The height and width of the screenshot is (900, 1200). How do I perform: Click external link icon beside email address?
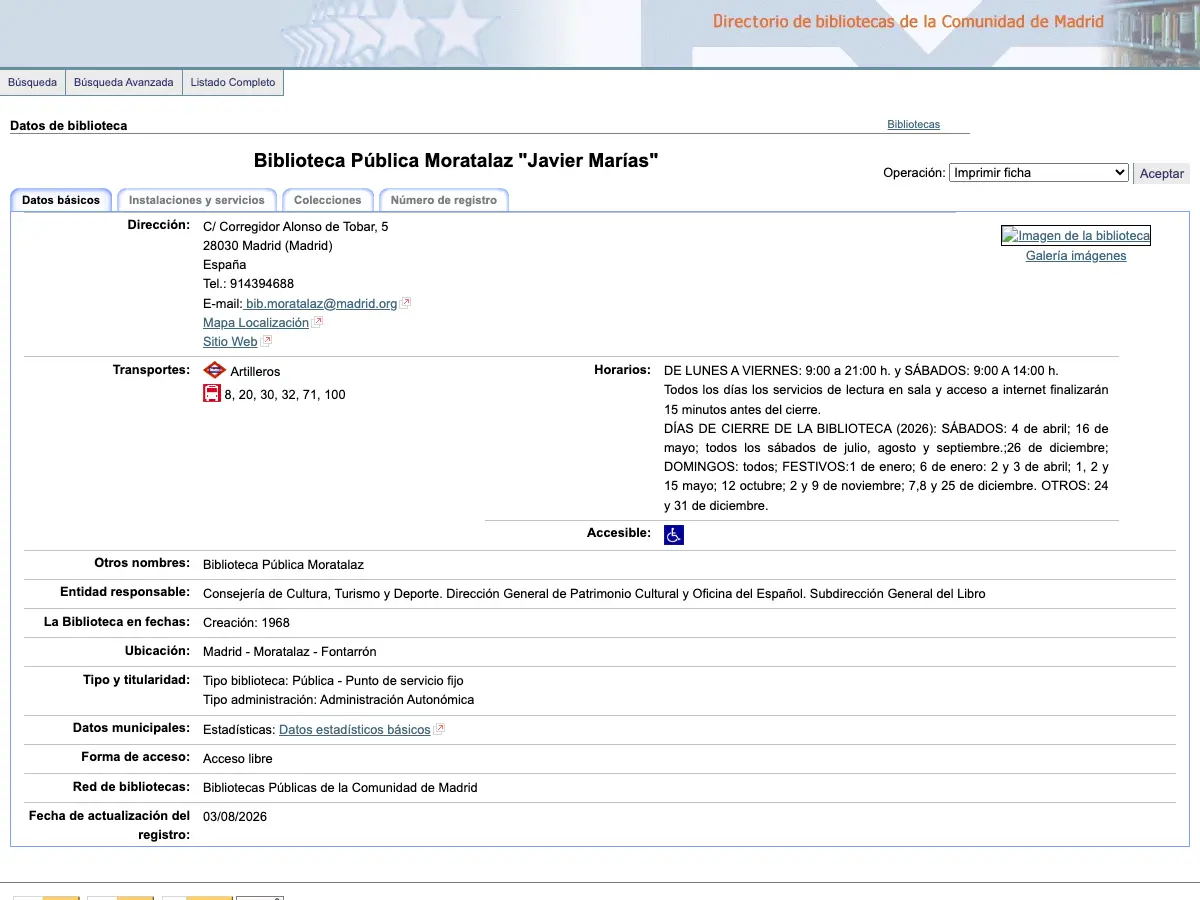pos(406,304)
